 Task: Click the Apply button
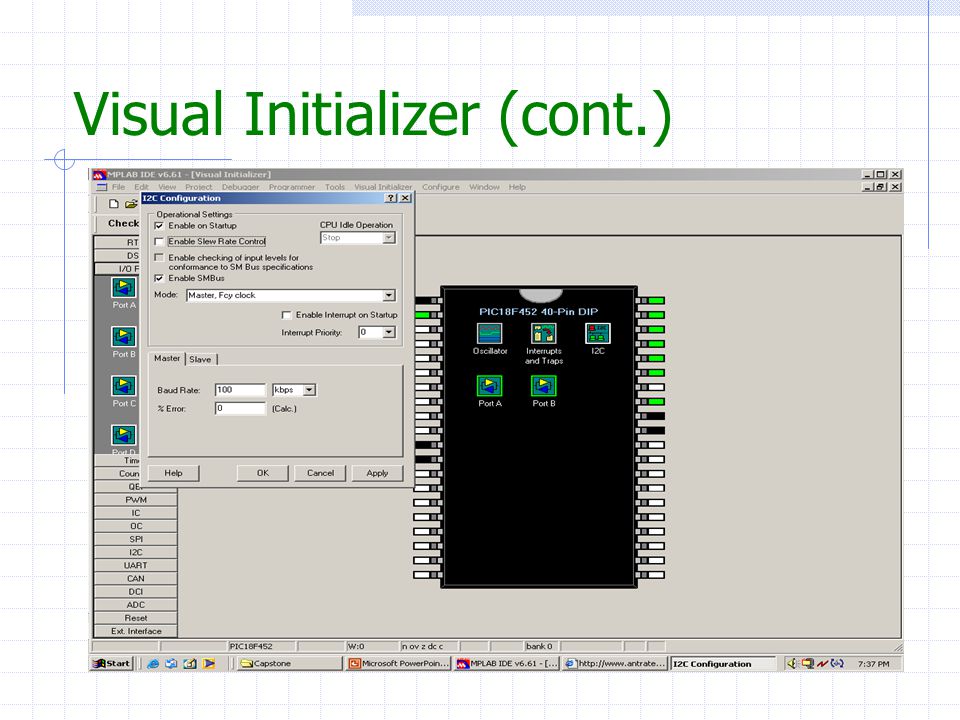pos(377,473)
